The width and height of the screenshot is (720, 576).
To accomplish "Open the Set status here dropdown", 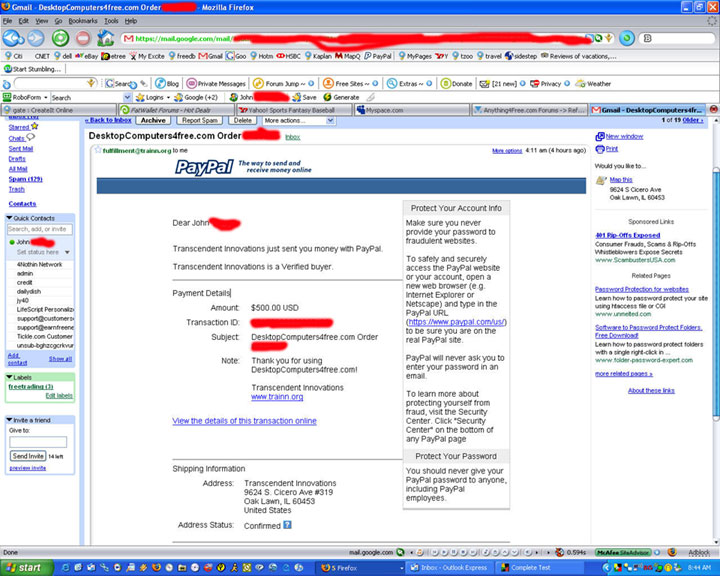I will [x=43, y=252].
